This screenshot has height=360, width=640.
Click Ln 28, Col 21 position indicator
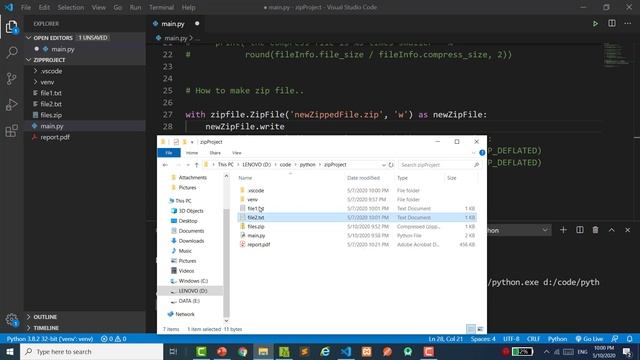[446, 339]
